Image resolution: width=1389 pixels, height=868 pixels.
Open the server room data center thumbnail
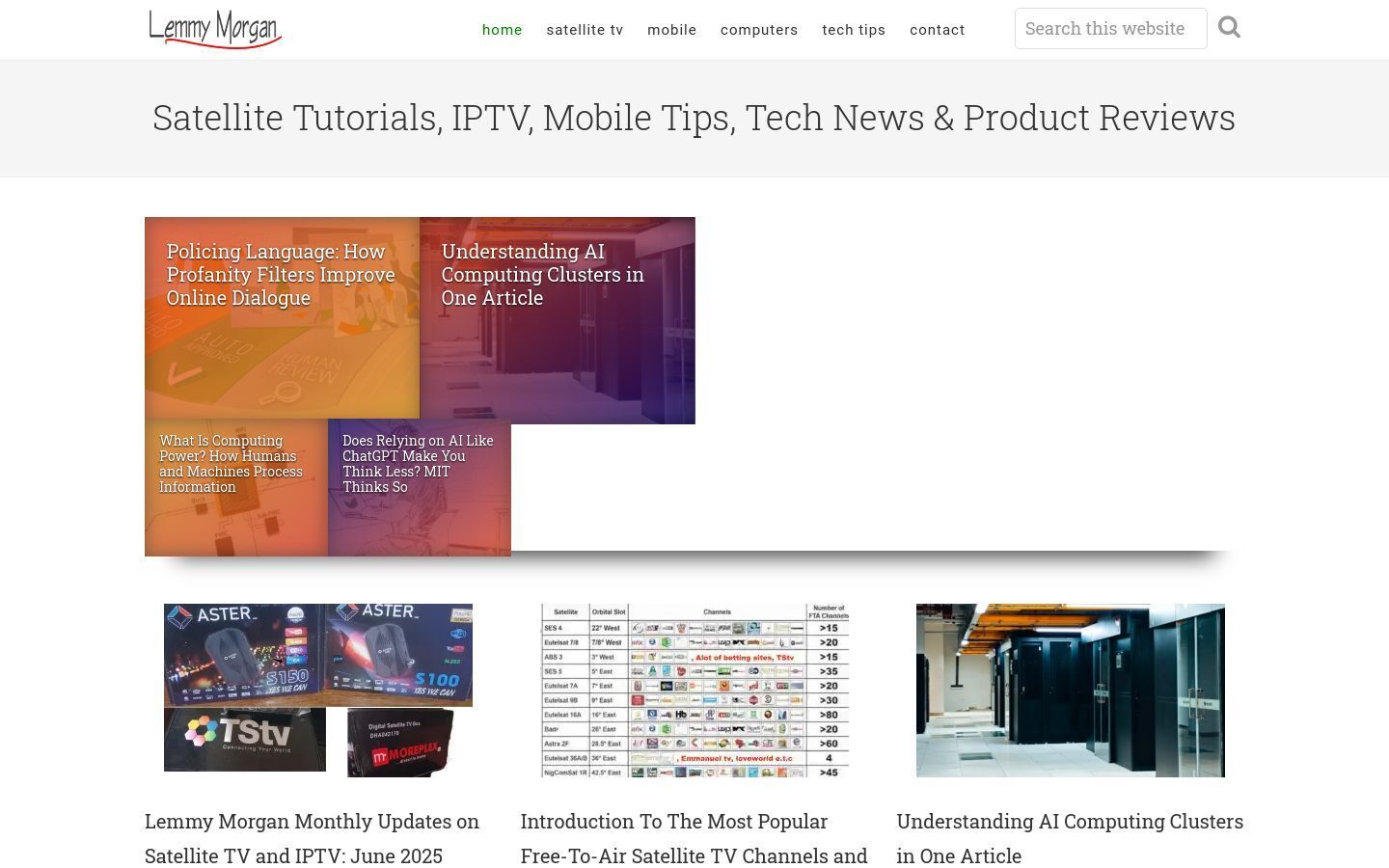[x=1071, y=691]
